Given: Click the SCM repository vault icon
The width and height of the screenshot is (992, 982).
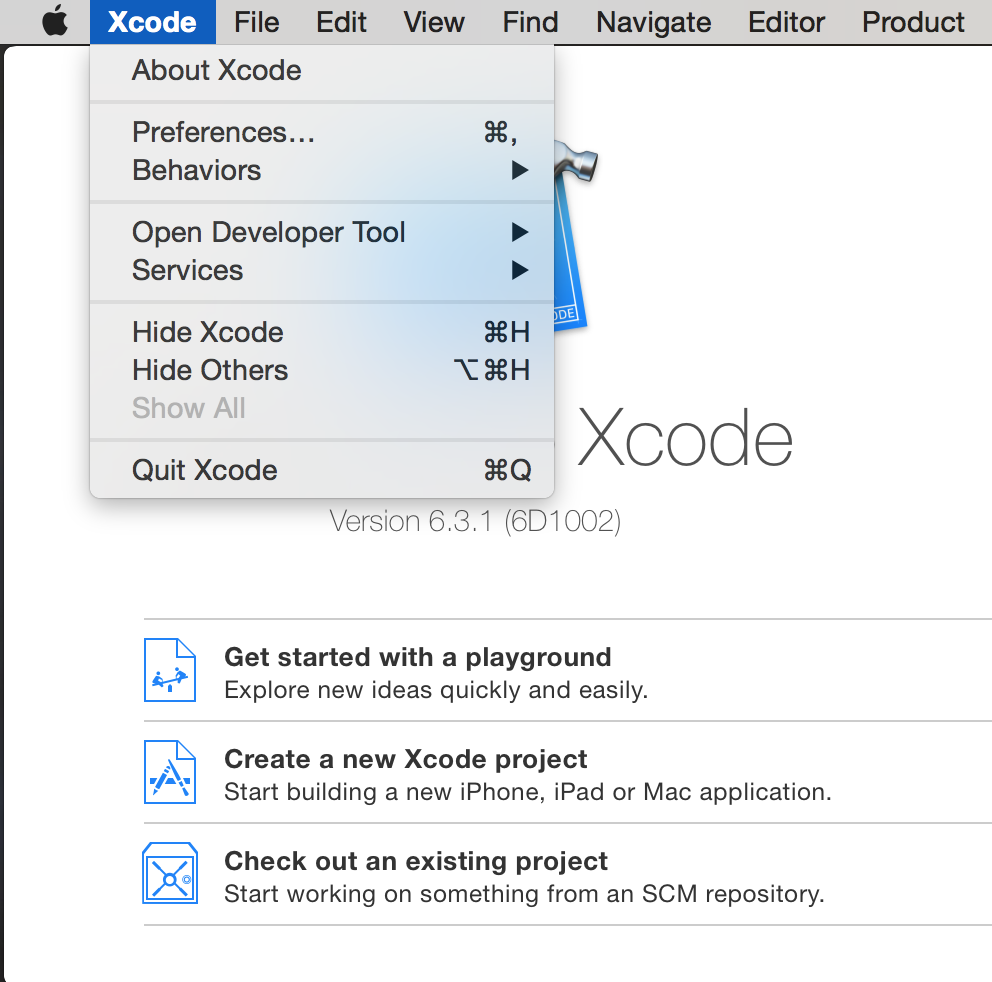Looking at the screenshot, I should (169, 874).
